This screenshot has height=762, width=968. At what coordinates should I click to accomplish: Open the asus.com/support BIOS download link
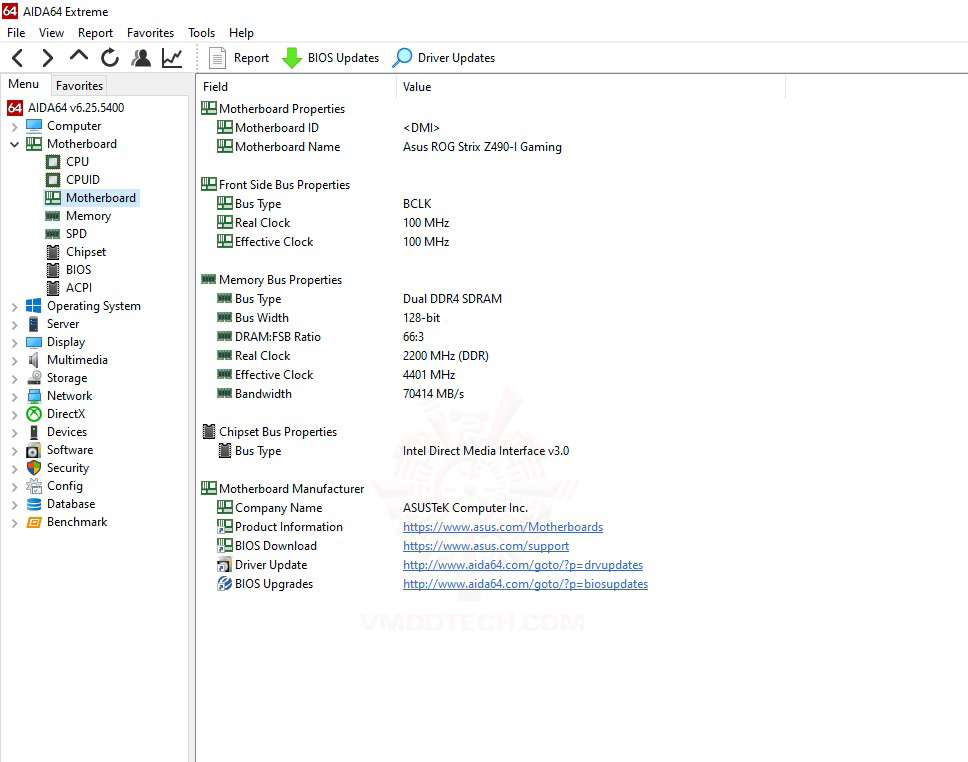point(486,546)
